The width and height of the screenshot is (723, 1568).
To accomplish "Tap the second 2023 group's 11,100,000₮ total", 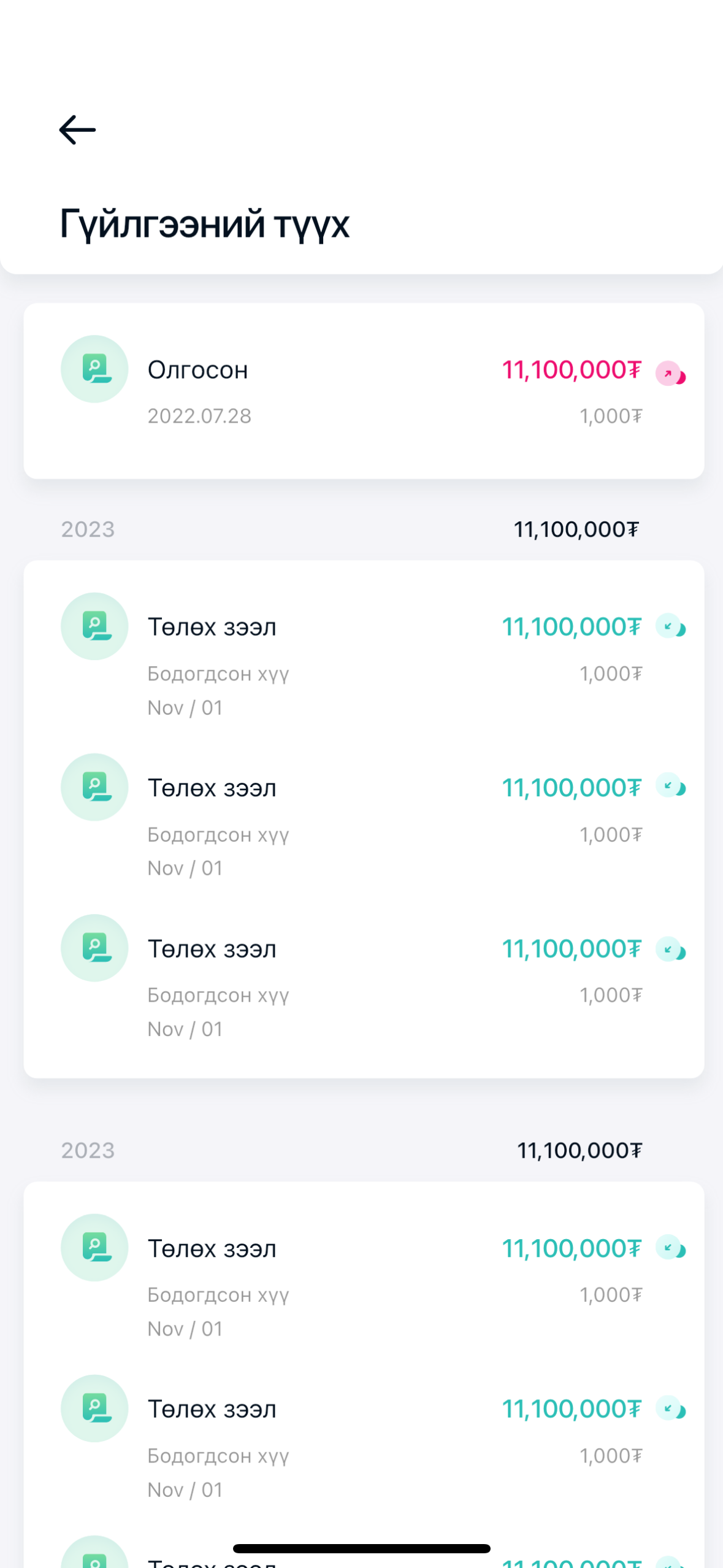I will [x=580, y=1150].
